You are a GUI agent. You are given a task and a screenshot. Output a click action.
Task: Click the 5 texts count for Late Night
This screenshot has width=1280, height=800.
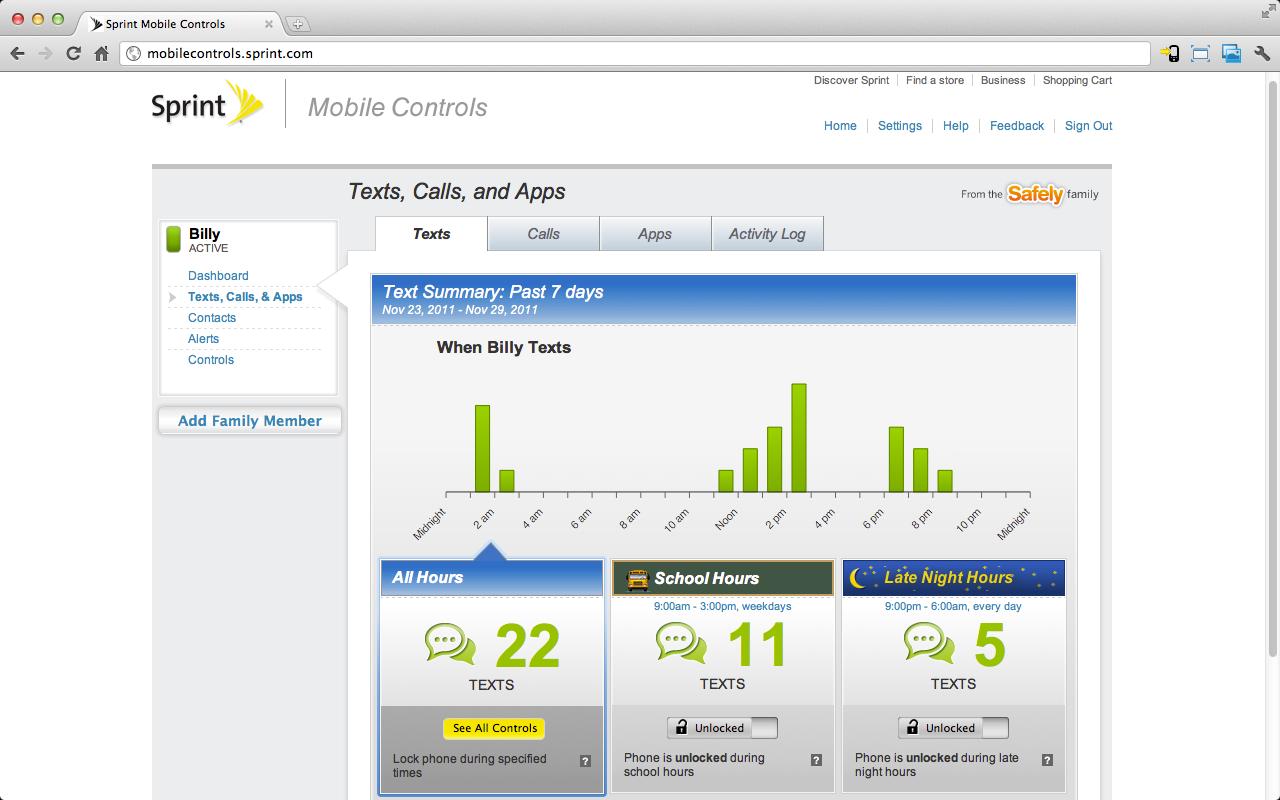click(x=989, y=645)
